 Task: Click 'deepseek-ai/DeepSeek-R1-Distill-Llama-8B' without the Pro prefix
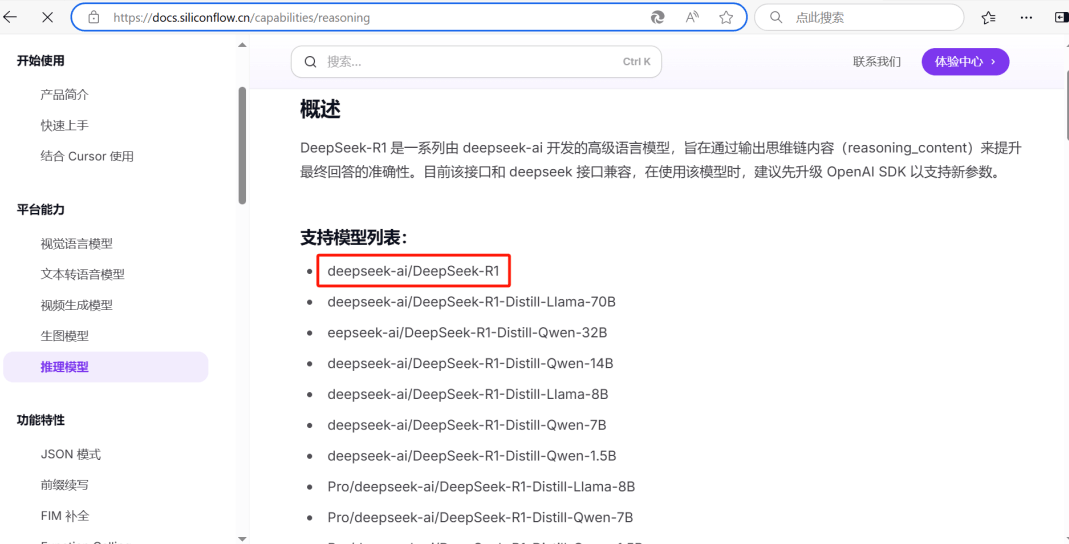[468, 394]
